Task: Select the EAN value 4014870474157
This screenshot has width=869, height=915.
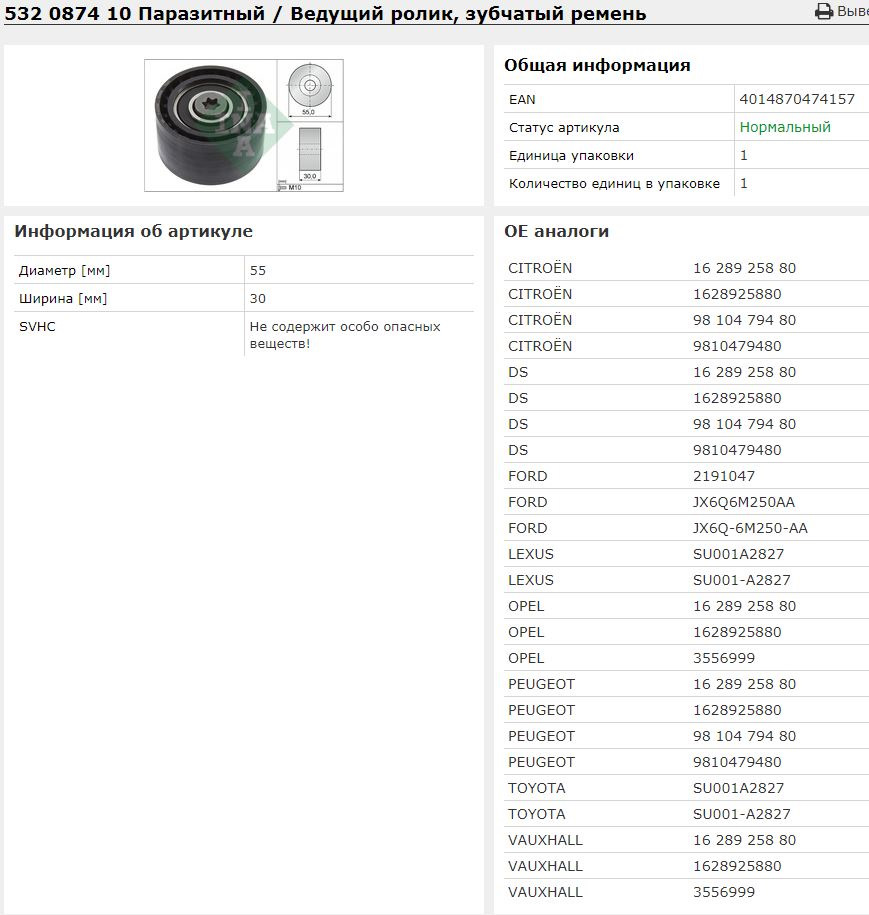Action: click(x=797, y=99)
